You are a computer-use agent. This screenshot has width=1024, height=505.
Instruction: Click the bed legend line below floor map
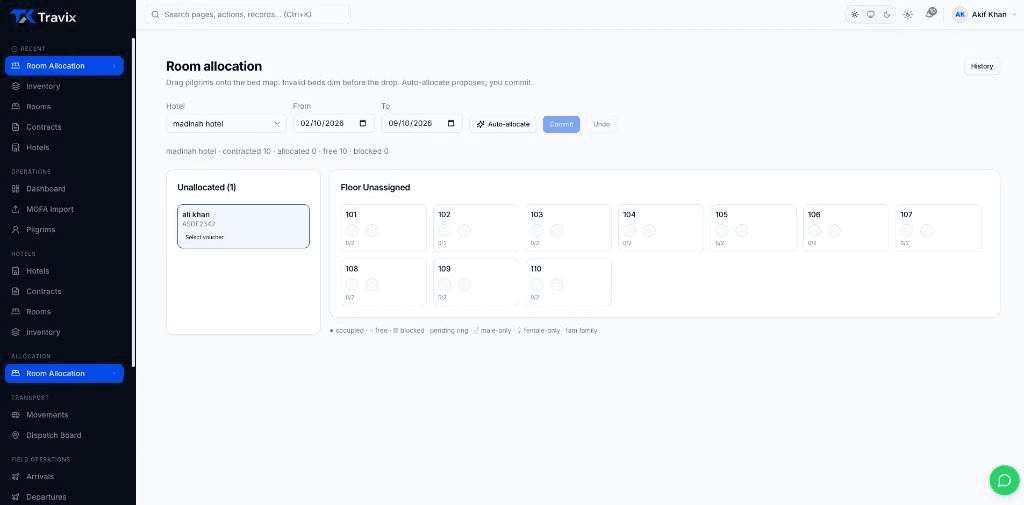(464, 331)
